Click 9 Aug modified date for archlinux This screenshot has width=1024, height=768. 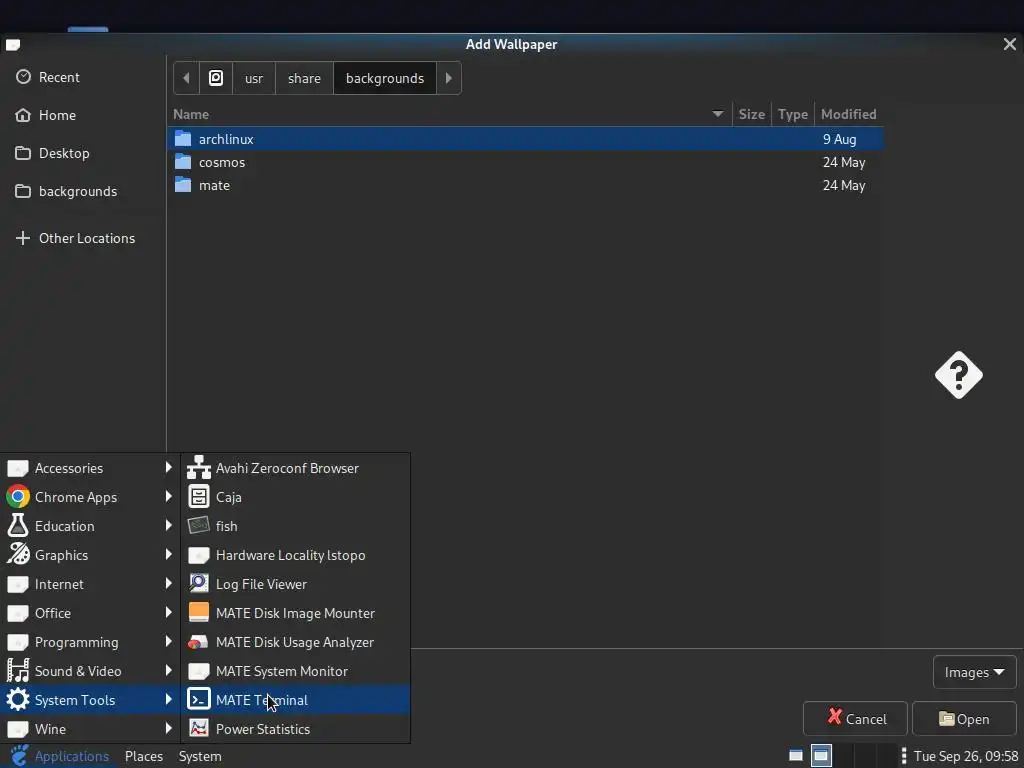(839, 139)
